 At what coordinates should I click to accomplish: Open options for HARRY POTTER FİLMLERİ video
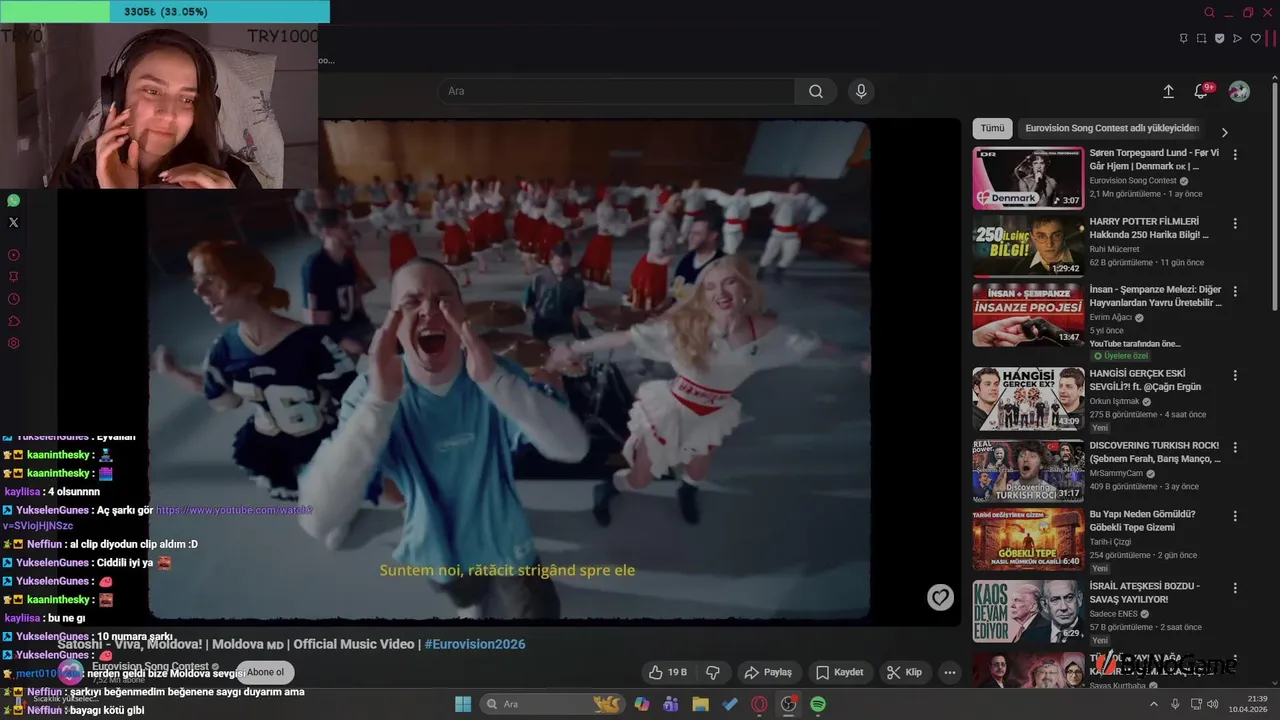pos(1235,223)
